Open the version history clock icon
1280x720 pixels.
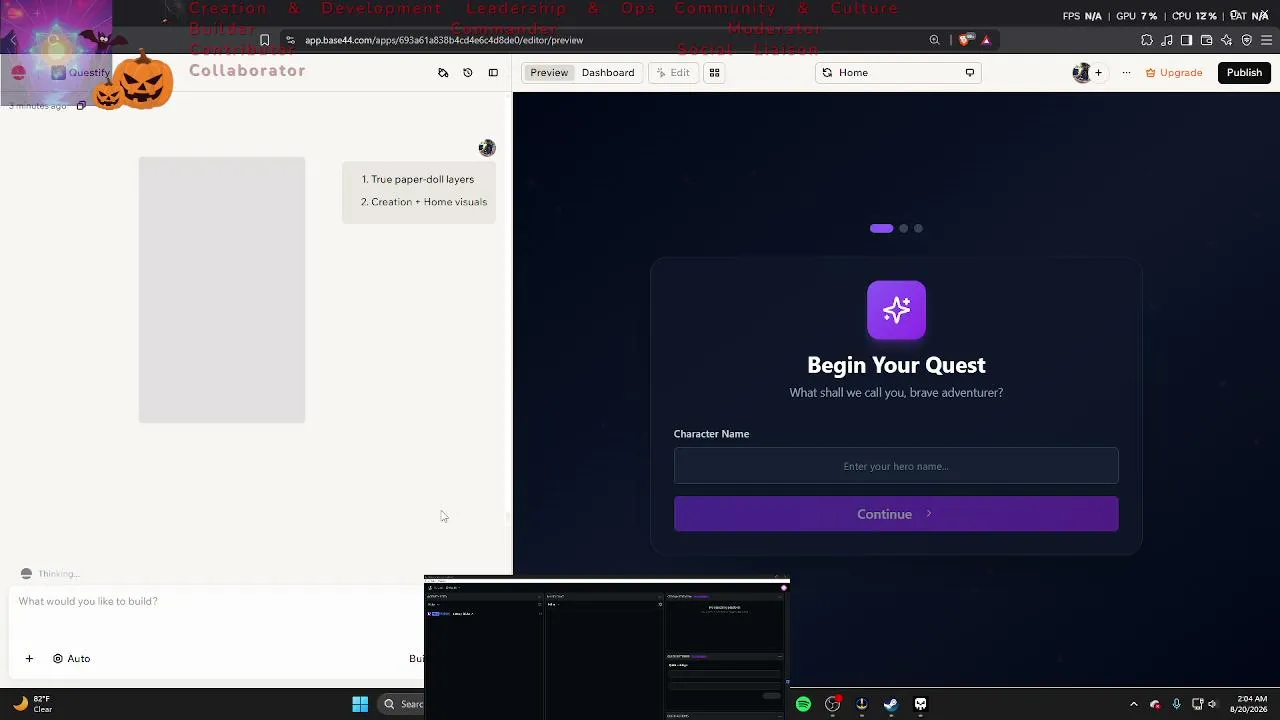(x=468, y=73)
